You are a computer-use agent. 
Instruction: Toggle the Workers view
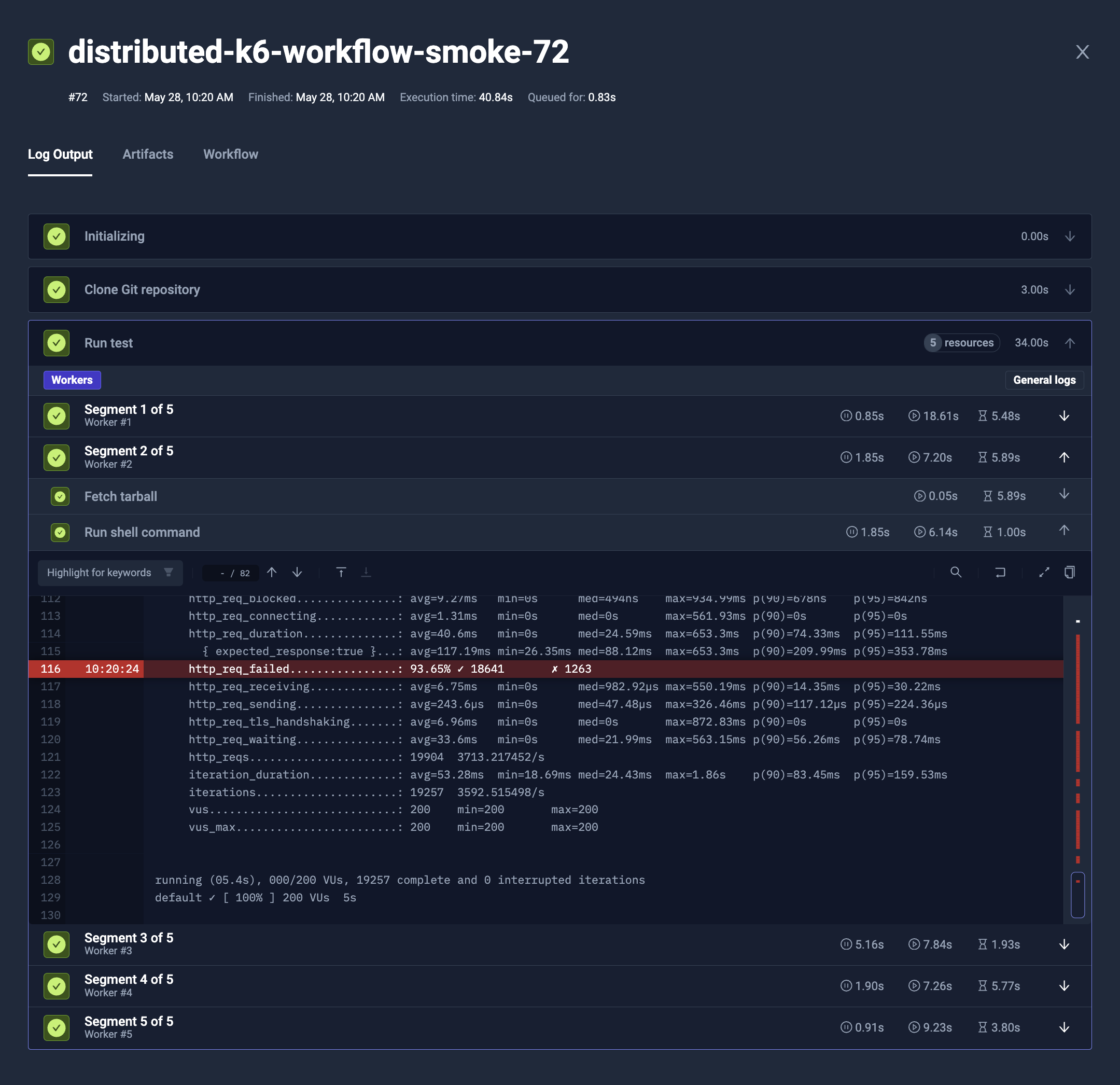click(72, 380)
